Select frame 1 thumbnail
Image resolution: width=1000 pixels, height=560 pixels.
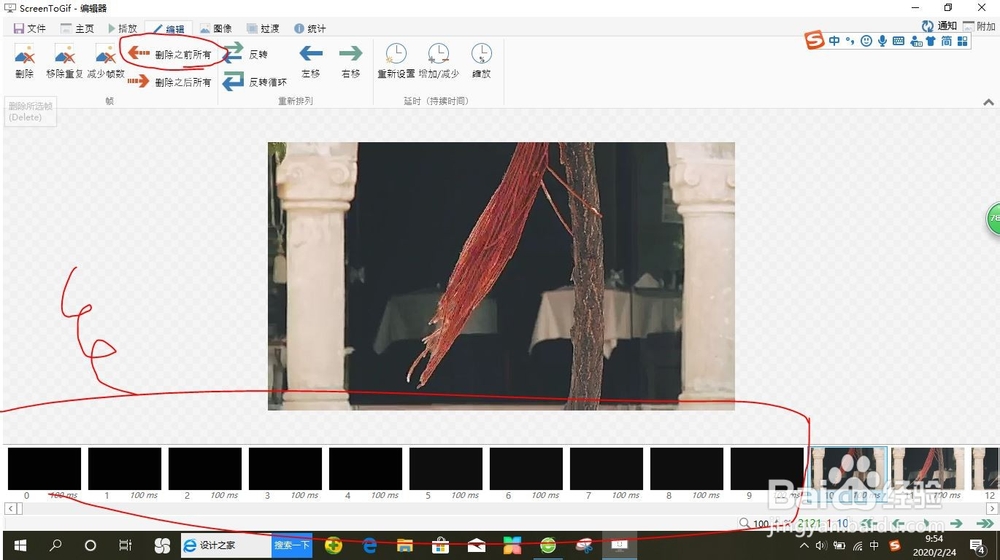[124, 469]
